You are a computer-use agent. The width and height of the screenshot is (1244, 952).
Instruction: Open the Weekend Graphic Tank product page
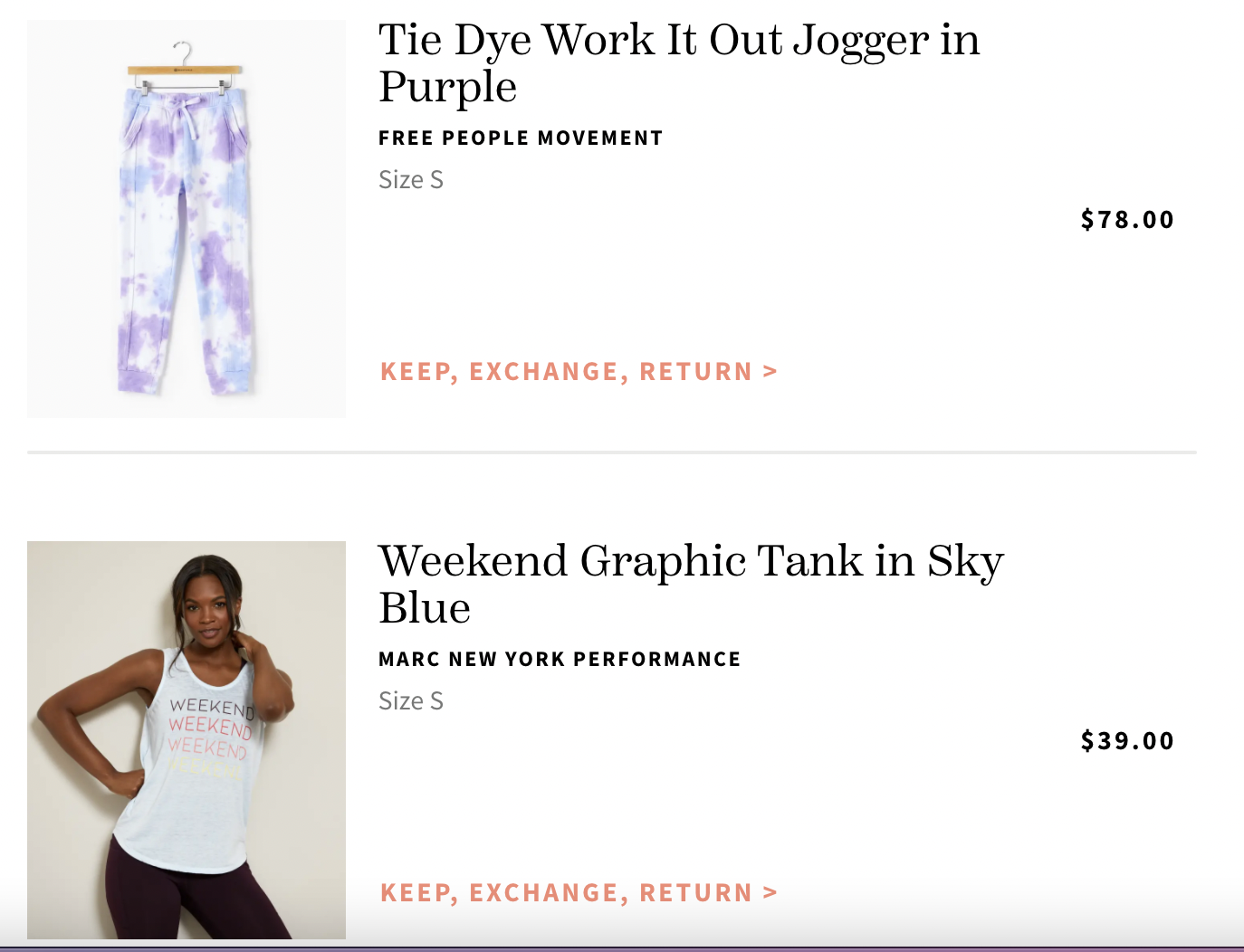click(690, 584)
